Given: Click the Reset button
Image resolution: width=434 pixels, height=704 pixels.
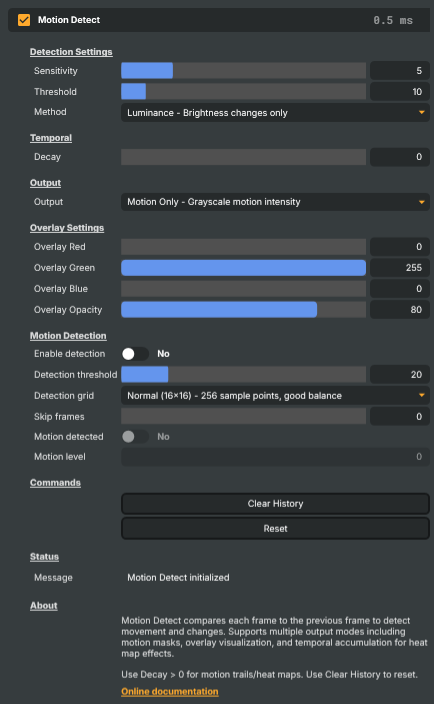Looking at the screenshot, I should [x=275, y=528].
